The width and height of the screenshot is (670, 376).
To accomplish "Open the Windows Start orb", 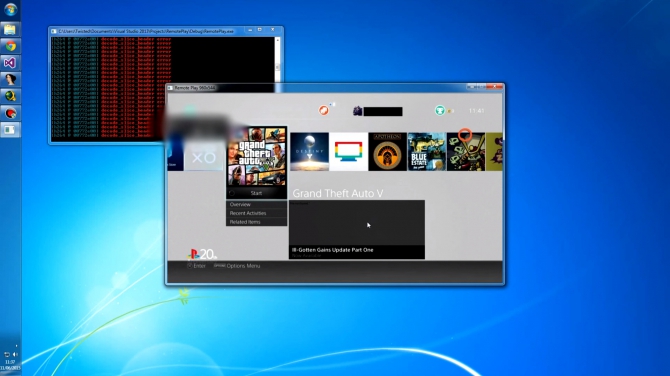I will tap(10, 9).
